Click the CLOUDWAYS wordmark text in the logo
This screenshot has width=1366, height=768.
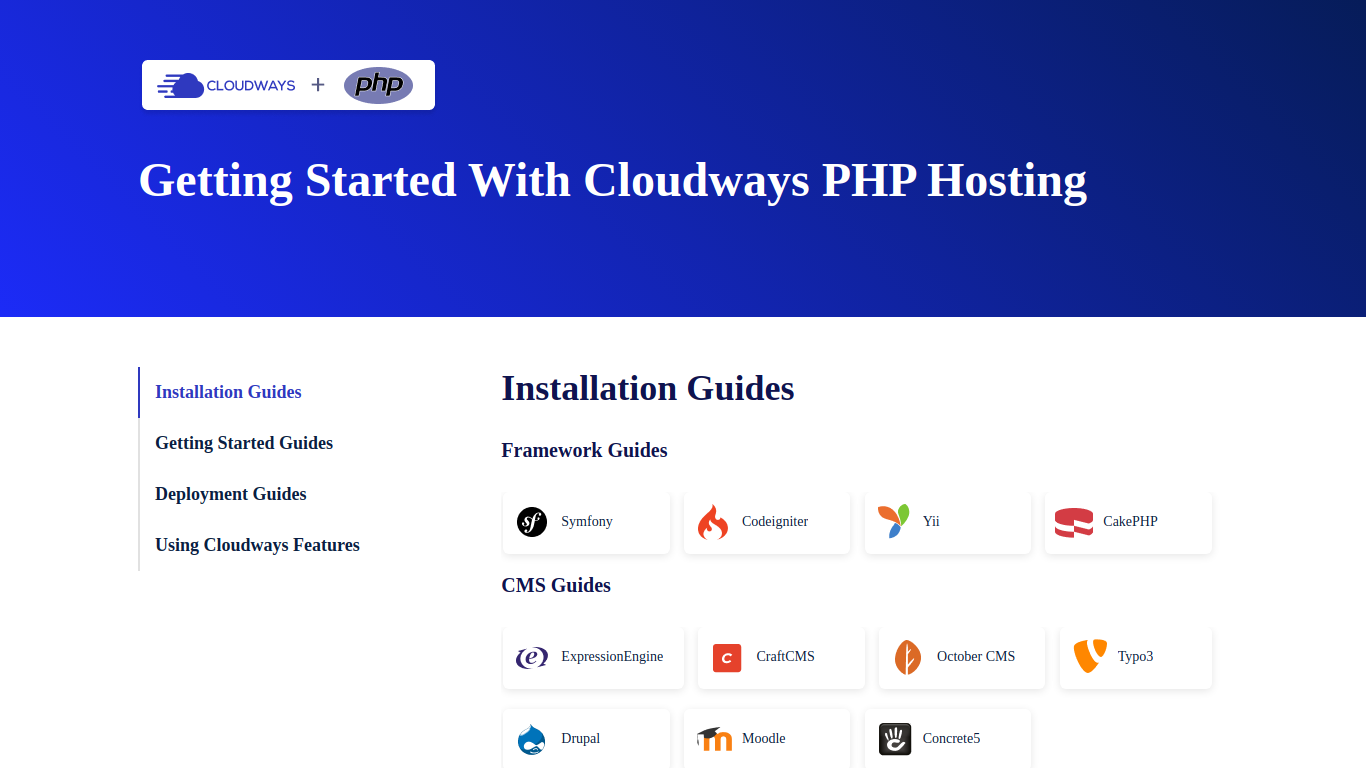click(x=251, y=86)
